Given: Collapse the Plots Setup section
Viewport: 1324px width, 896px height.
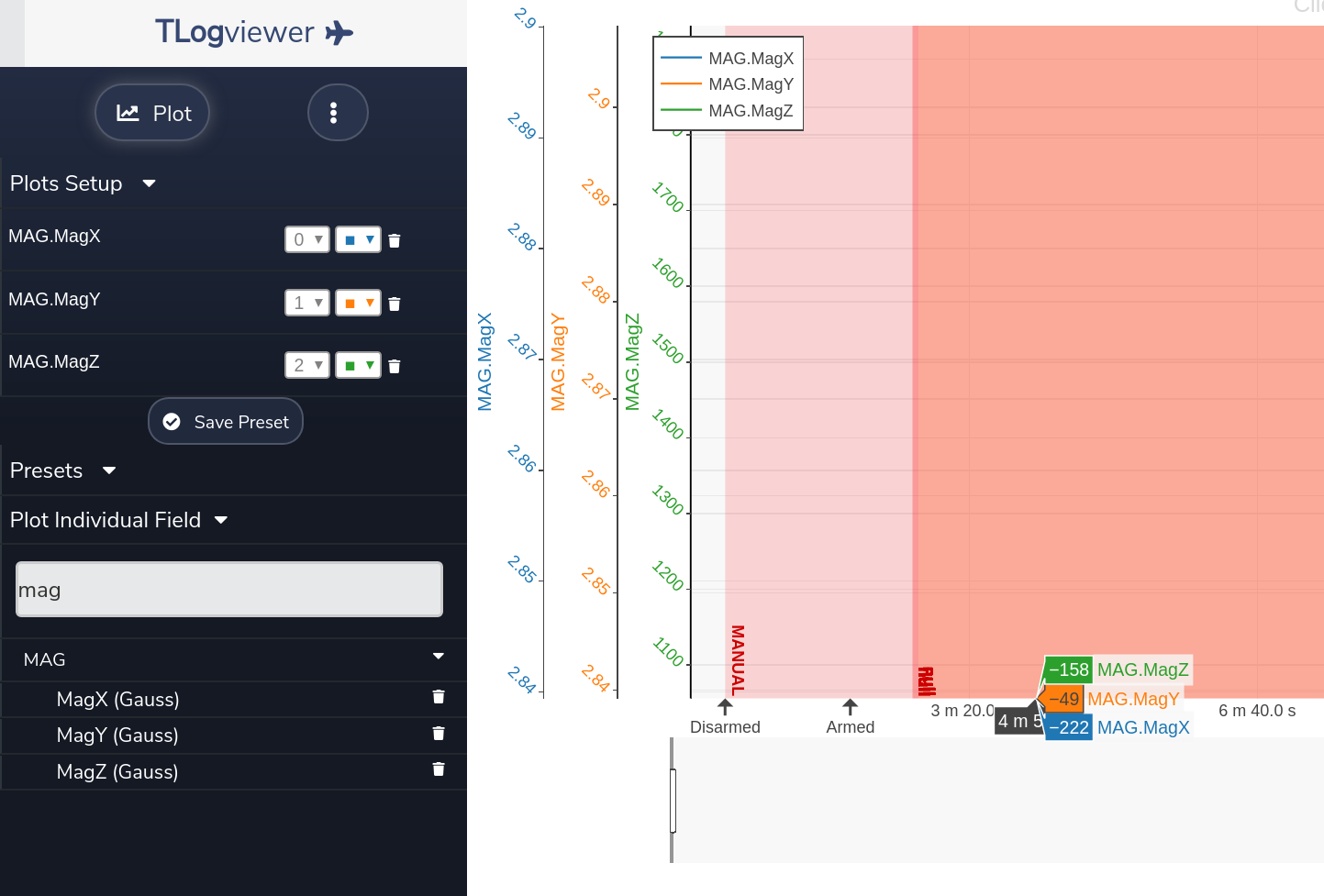Looking at the screenshot, I should (x=149, y=183).
